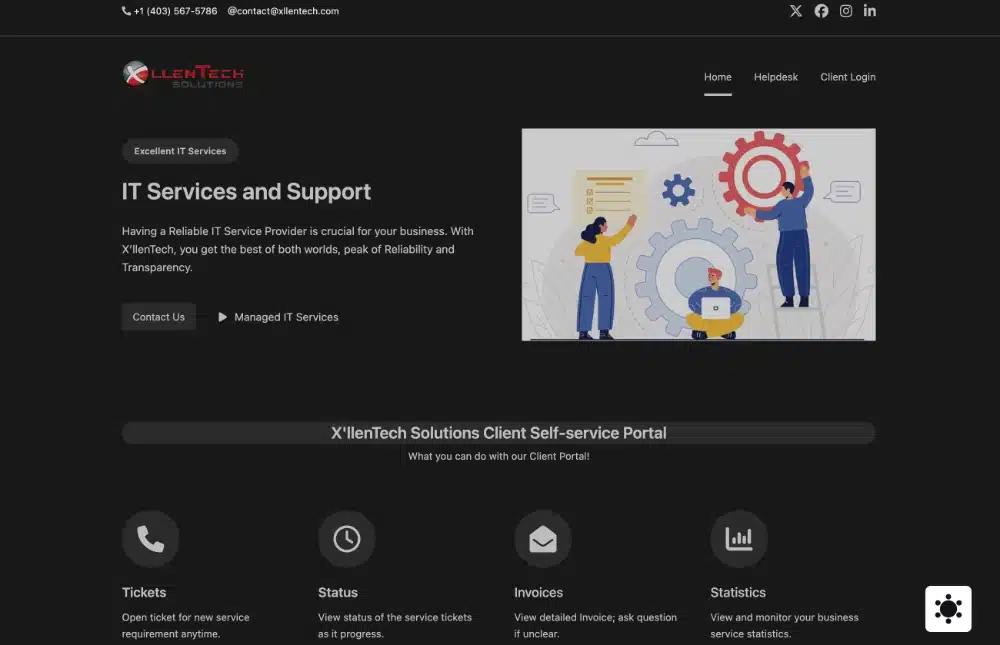Screen dimensions: 1000x645
Task: Click the gears illustration image
Action: [x=698, y=234]
